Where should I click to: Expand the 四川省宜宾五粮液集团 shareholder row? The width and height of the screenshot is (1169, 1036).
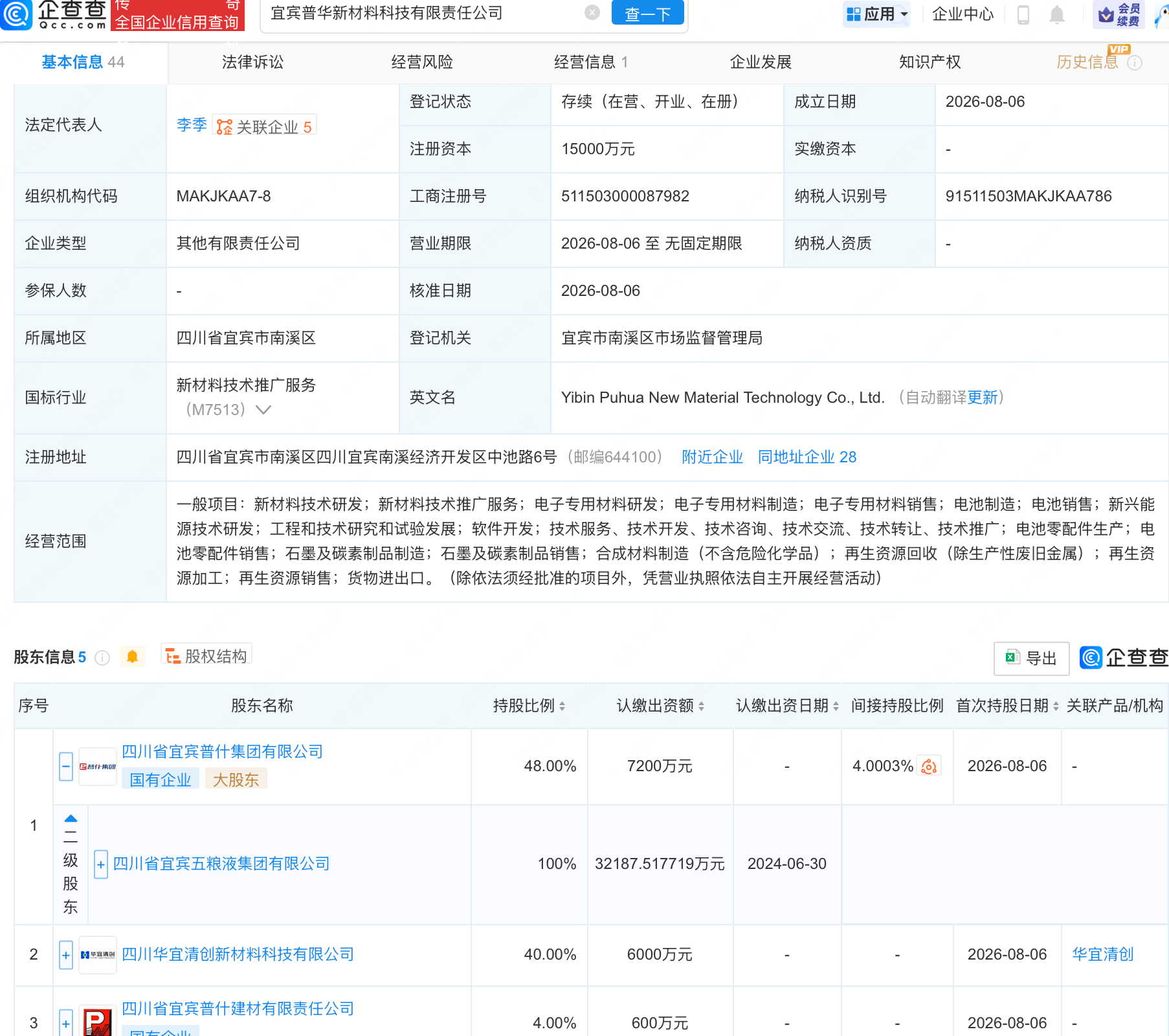[101, 864]
